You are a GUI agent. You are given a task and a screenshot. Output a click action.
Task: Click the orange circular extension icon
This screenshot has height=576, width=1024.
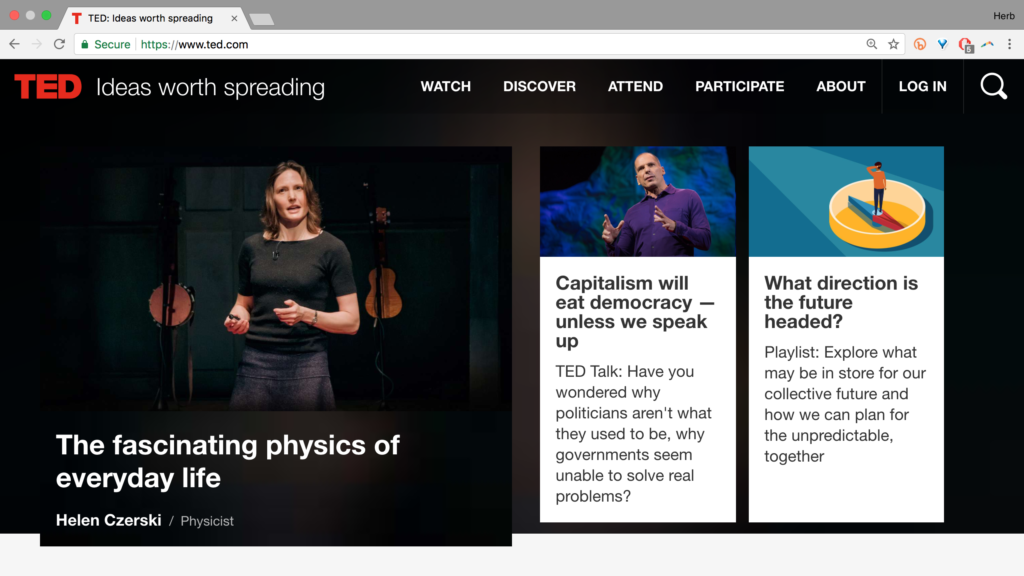pyautogui.click(x=920, y=44)
